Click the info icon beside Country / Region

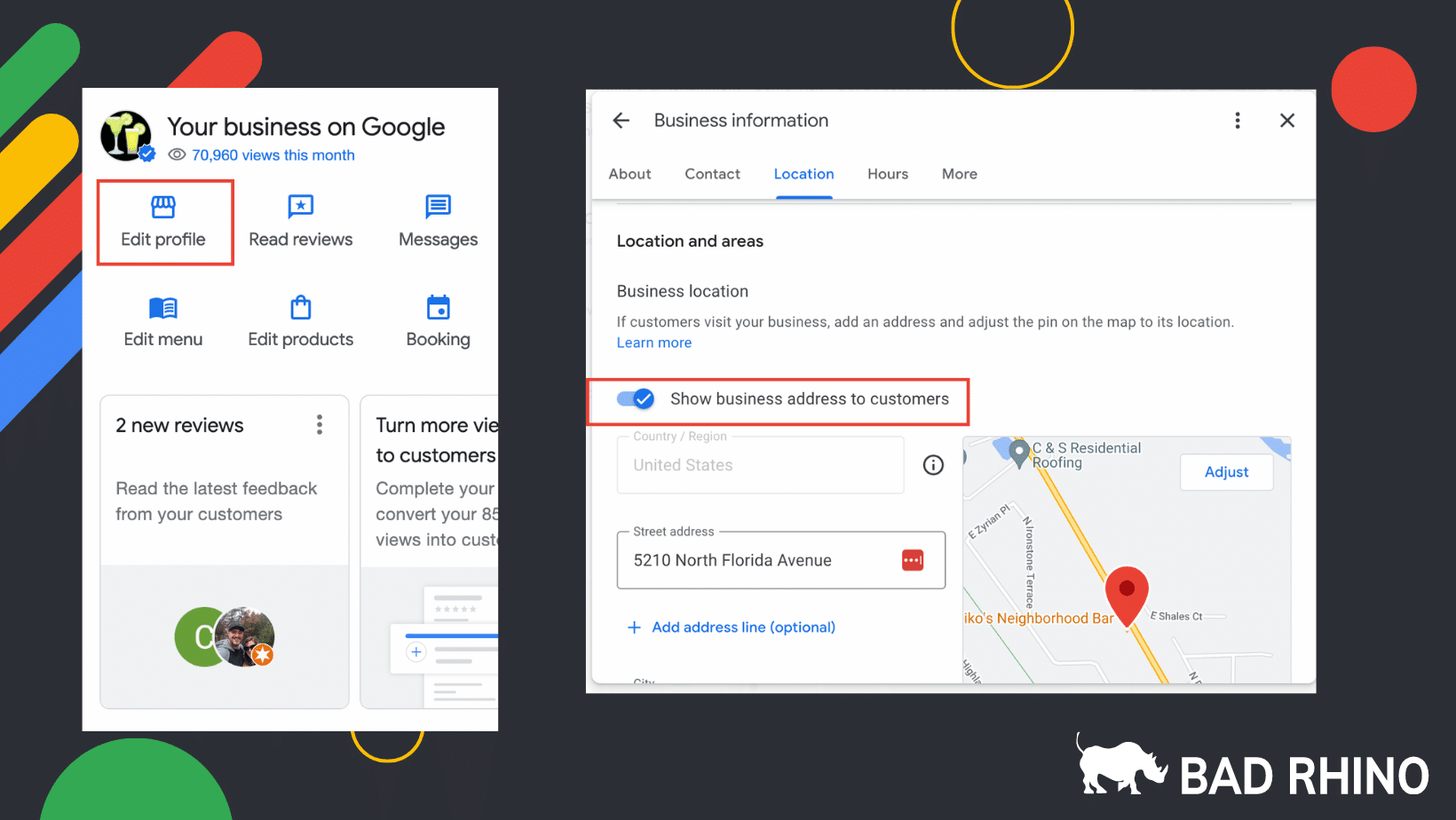(x=933, y=464)
